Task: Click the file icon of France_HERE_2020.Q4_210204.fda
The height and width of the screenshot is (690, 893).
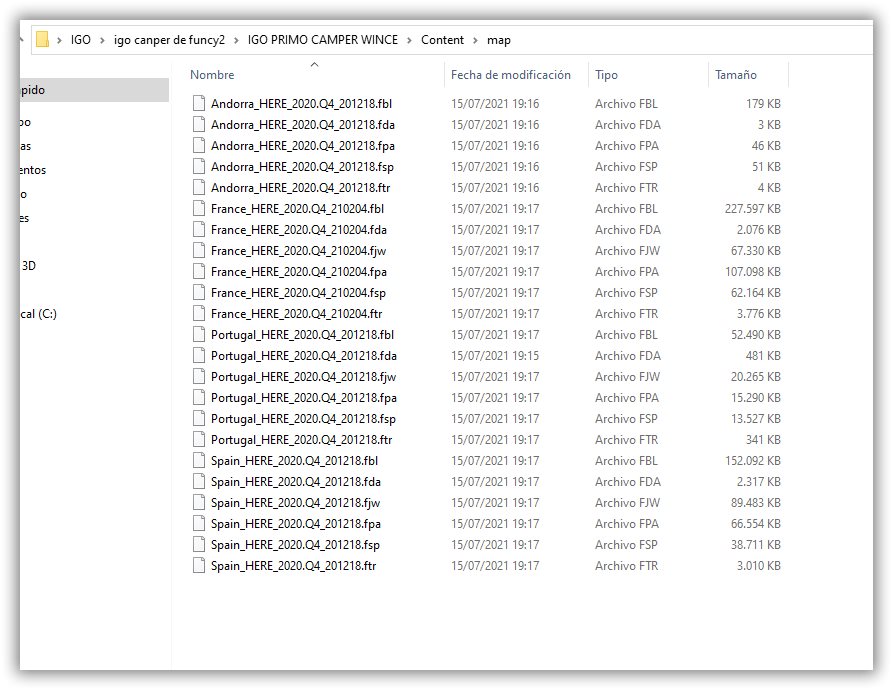Action: click(199, 229)
